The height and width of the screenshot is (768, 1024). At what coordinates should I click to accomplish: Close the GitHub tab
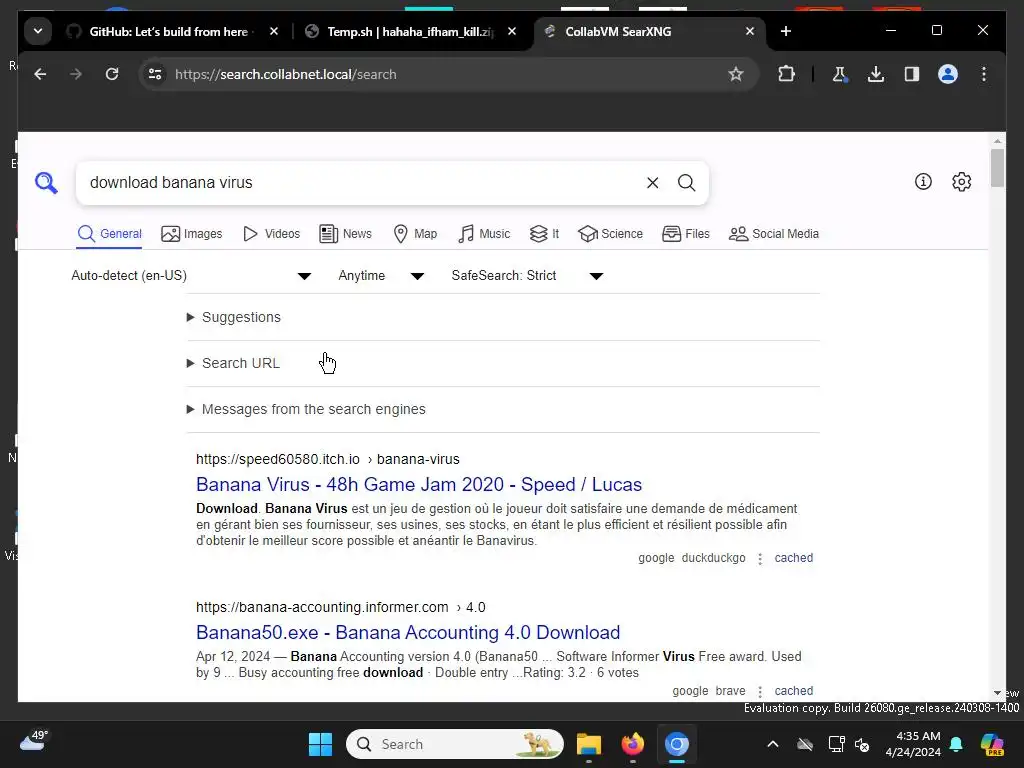(274, 31)
